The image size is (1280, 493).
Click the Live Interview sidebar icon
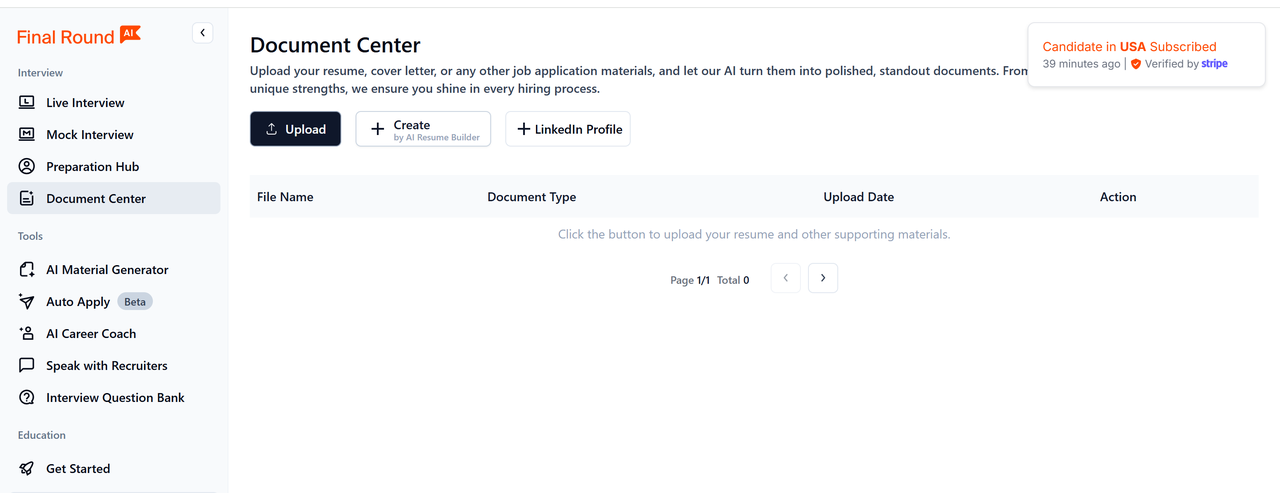coord(27,103)
